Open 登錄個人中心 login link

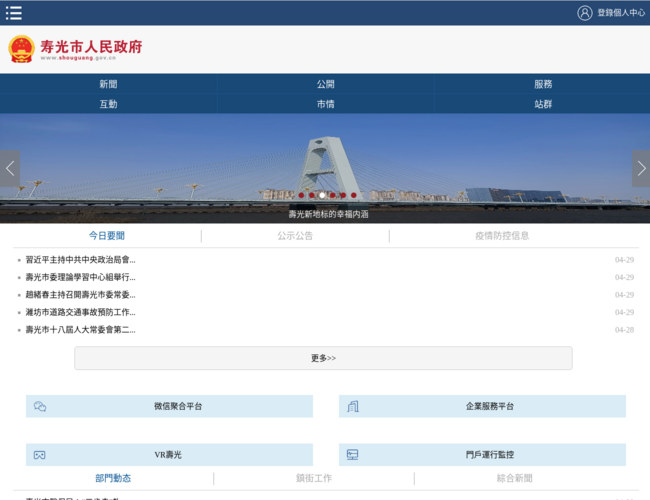[621, 13]
